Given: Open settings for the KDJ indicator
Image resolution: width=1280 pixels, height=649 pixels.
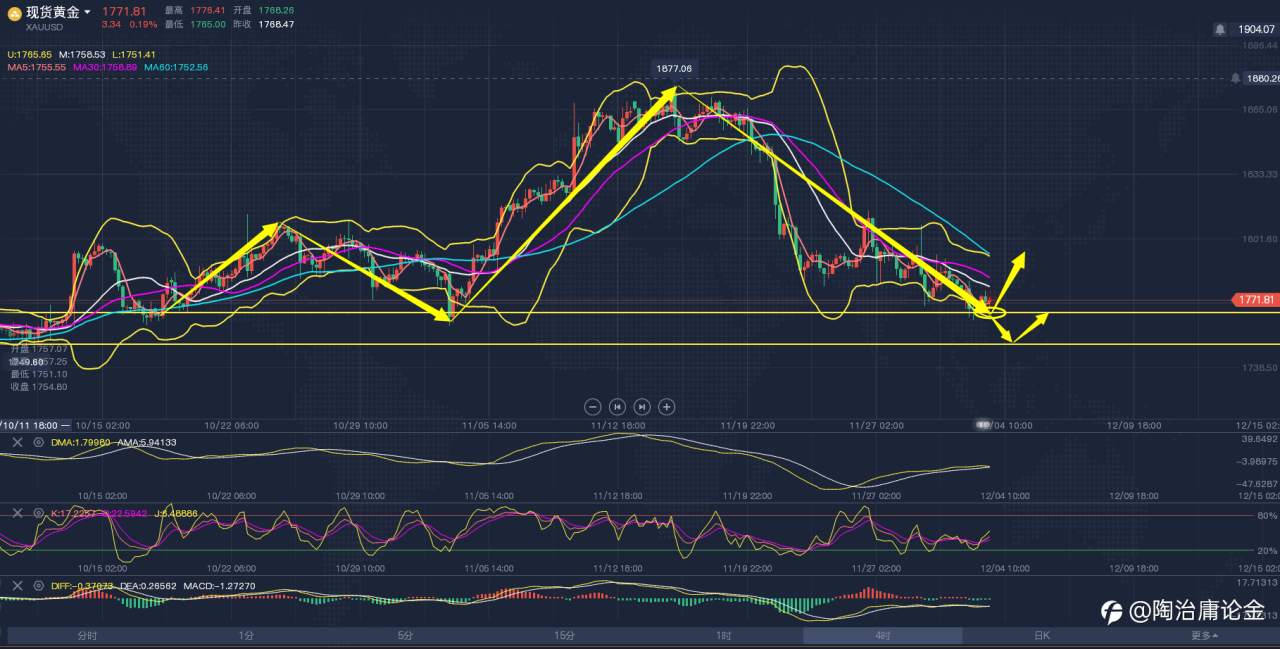Looking at the screenshot, I should coord(39,513).
